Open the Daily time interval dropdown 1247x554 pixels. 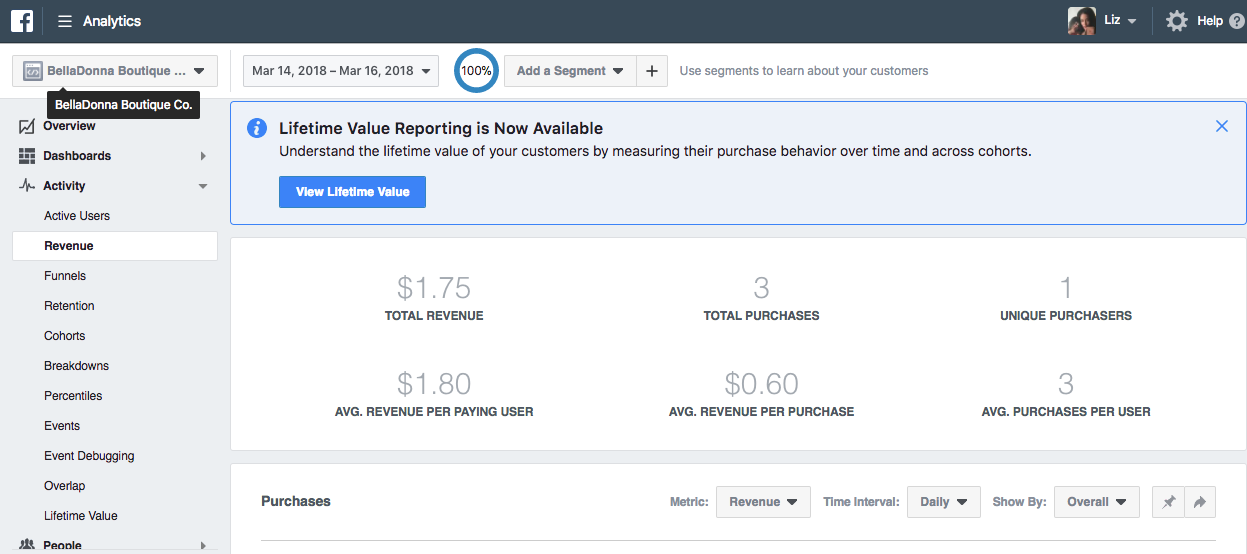pyautogui.click(x=944, y=502)
